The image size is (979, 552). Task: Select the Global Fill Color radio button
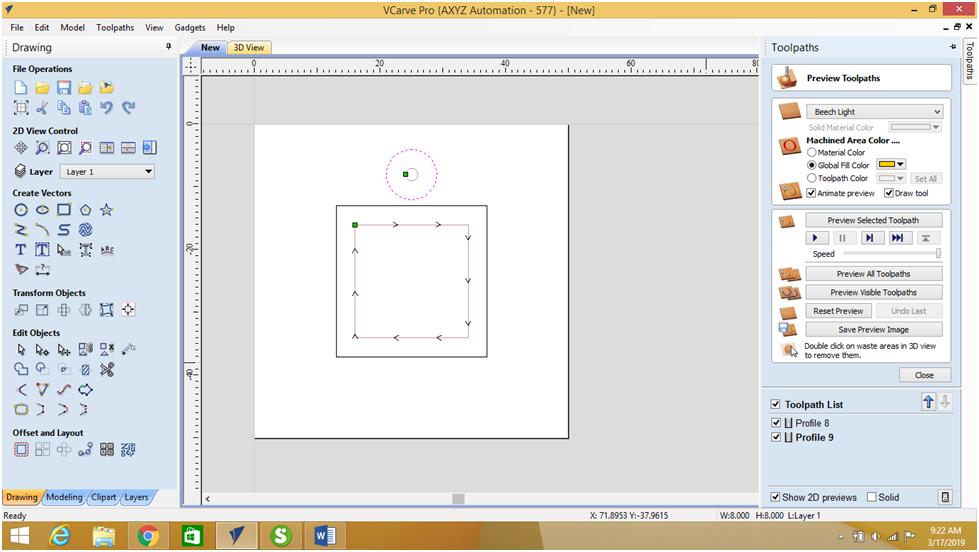click(812, 165)
